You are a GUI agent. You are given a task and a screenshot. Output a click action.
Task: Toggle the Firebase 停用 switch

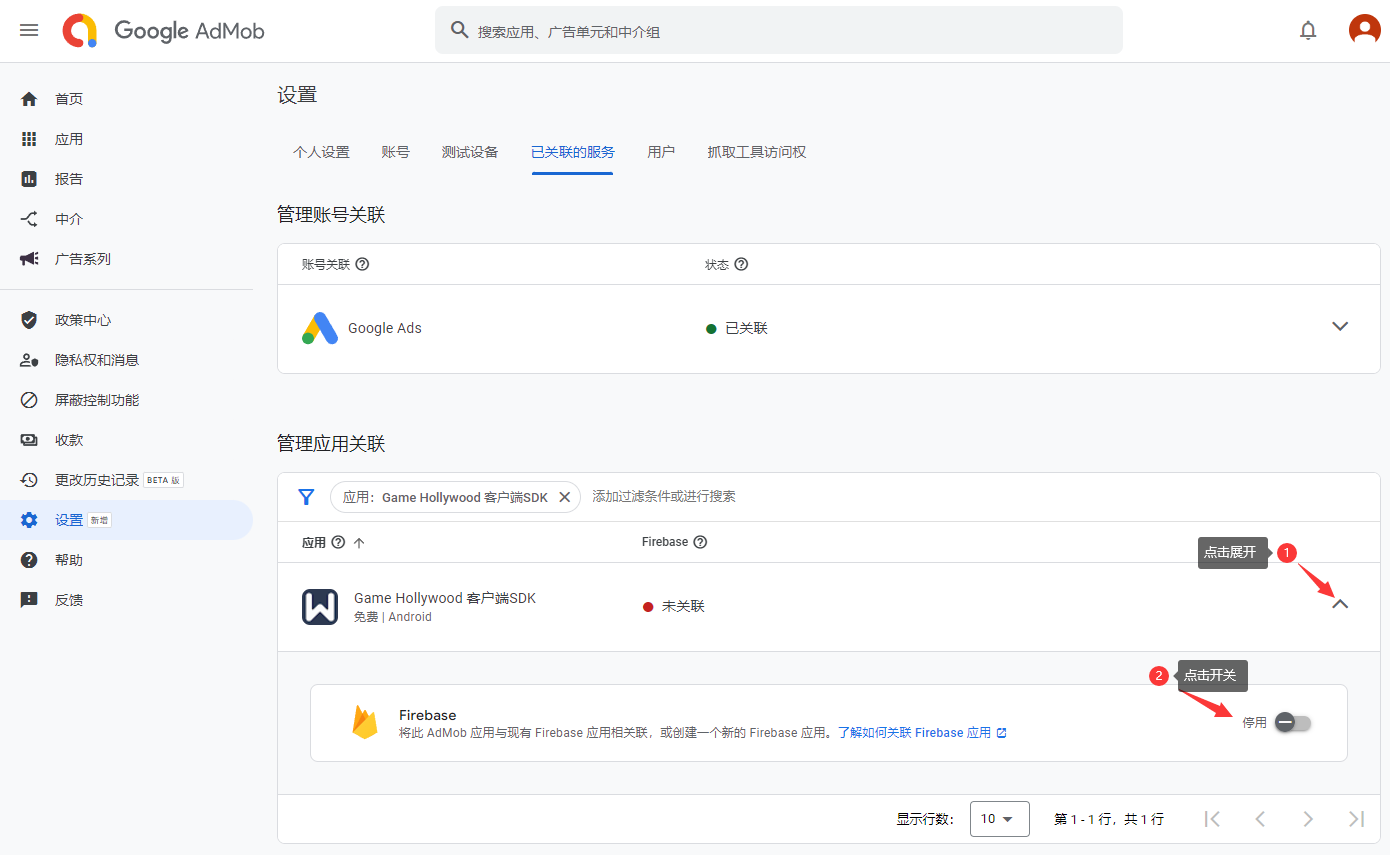pyautogui.click(x=1293, y=723)
